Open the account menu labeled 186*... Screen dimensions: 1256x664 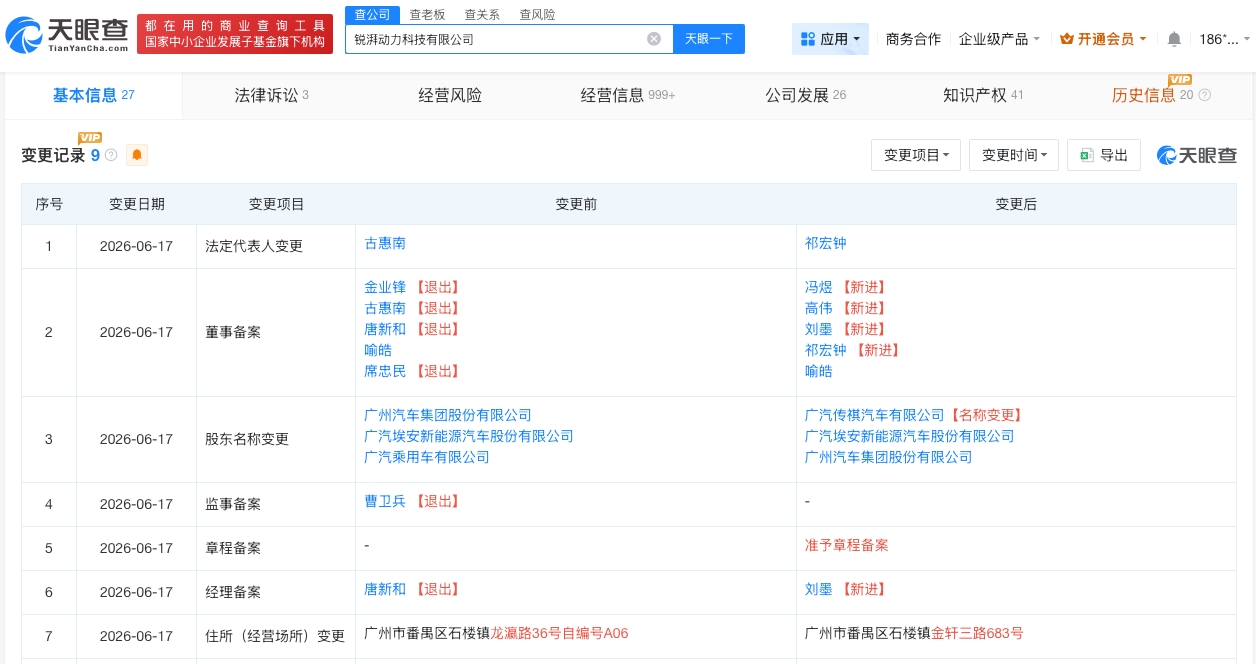pyautogui.click(x=1224, y=39)
